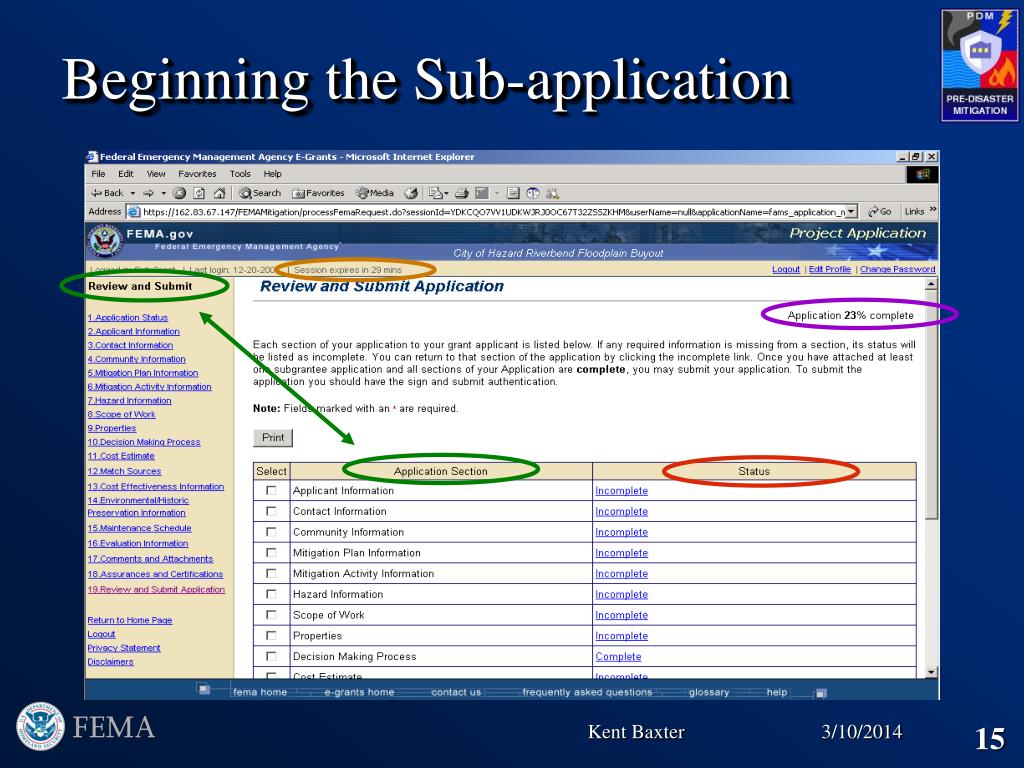This screenshot has height=768, width=1024.
Task: Click the globe Research toolbar icon
Action: click(x=533, y=193)
